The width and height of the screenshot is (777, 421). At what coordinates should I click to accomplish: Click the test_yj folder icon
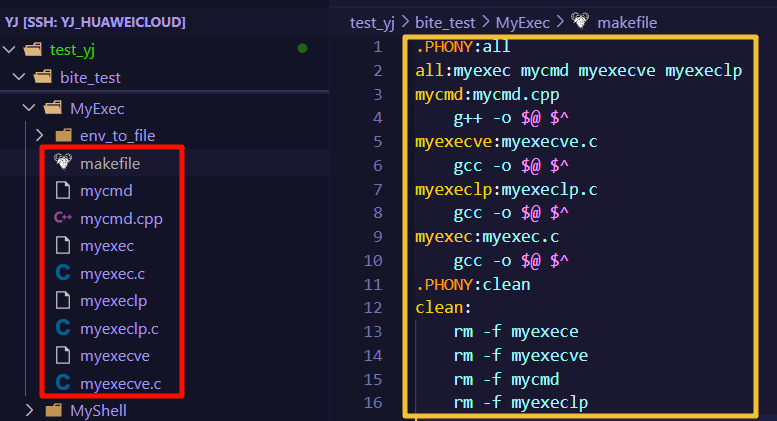pos(33,50)
